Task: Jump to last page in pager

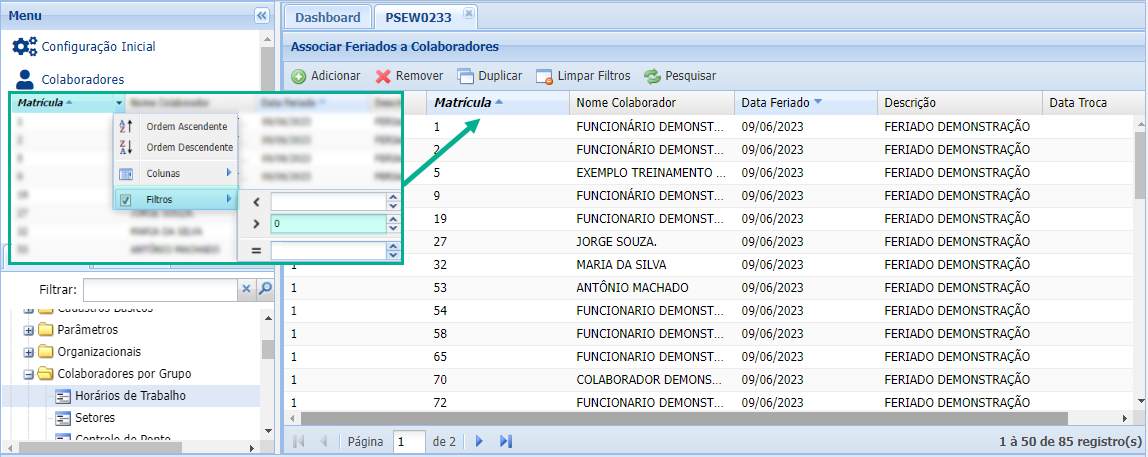Action: pos(506,441)
